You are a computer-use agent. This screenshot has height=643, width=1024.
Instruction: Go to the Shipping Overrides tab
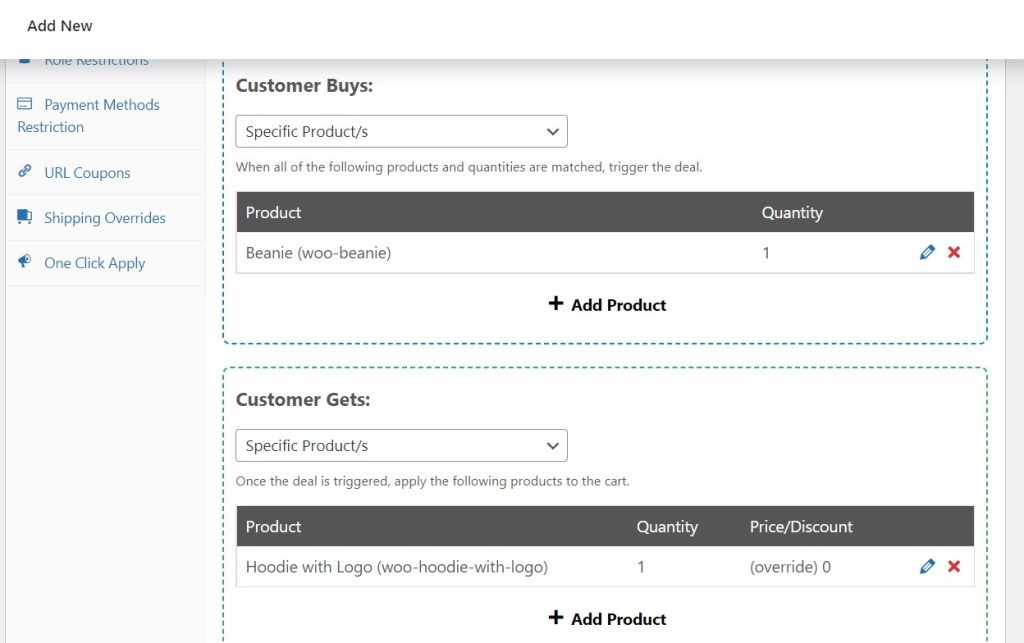click(x=104, y=218)
